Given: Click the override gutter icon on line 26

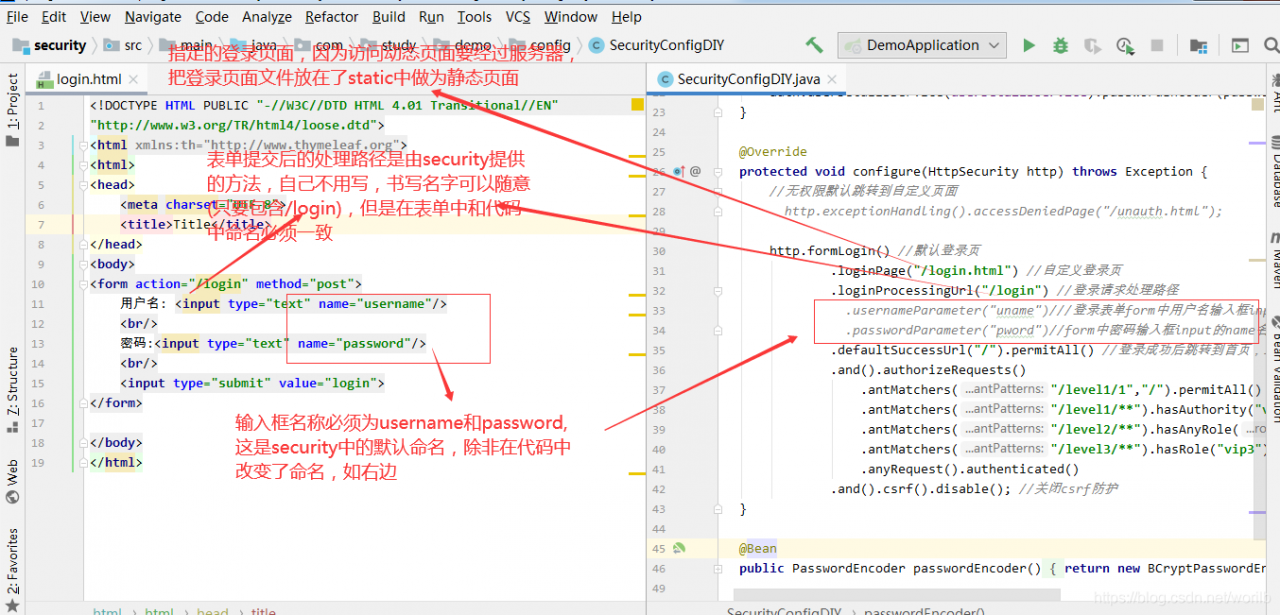Looking at the screenshot, I should [679, 171].
